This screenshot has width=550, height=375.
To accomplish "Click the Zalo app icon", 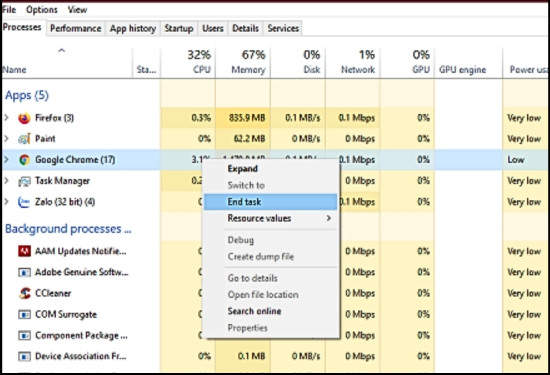I will point(24,202).
